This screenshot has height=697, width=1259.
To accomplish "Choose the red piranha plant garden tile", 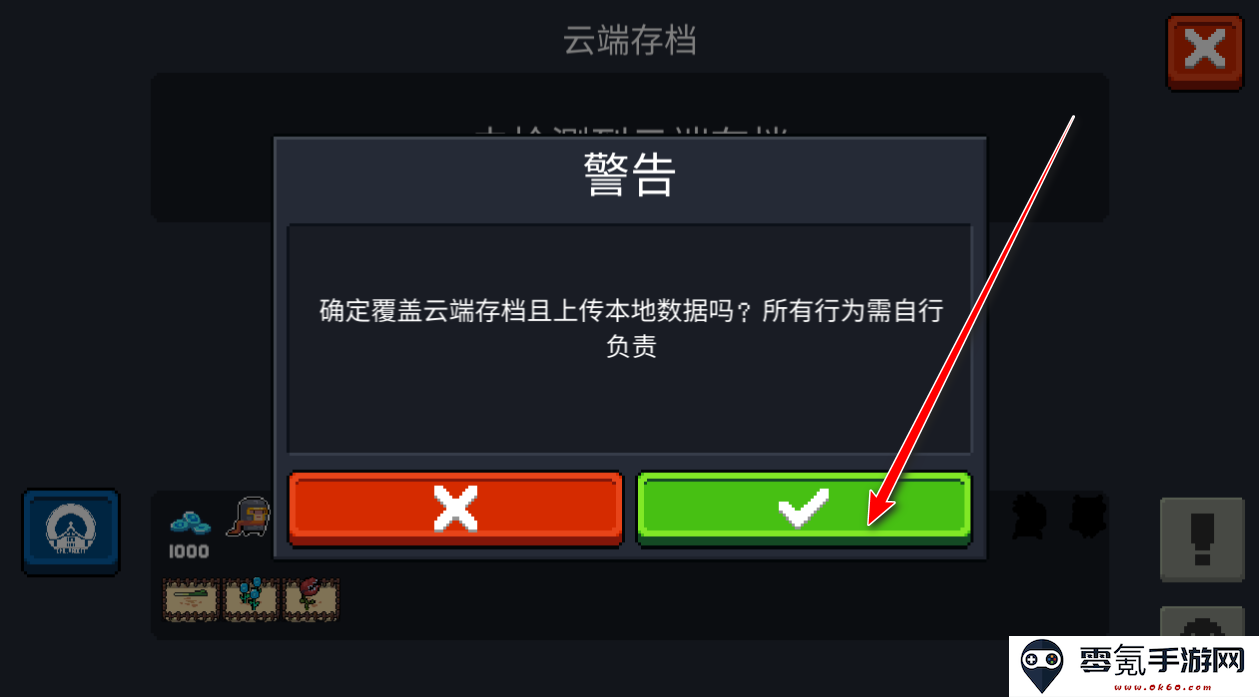I will pyautogui.click(x=312, y=598).
